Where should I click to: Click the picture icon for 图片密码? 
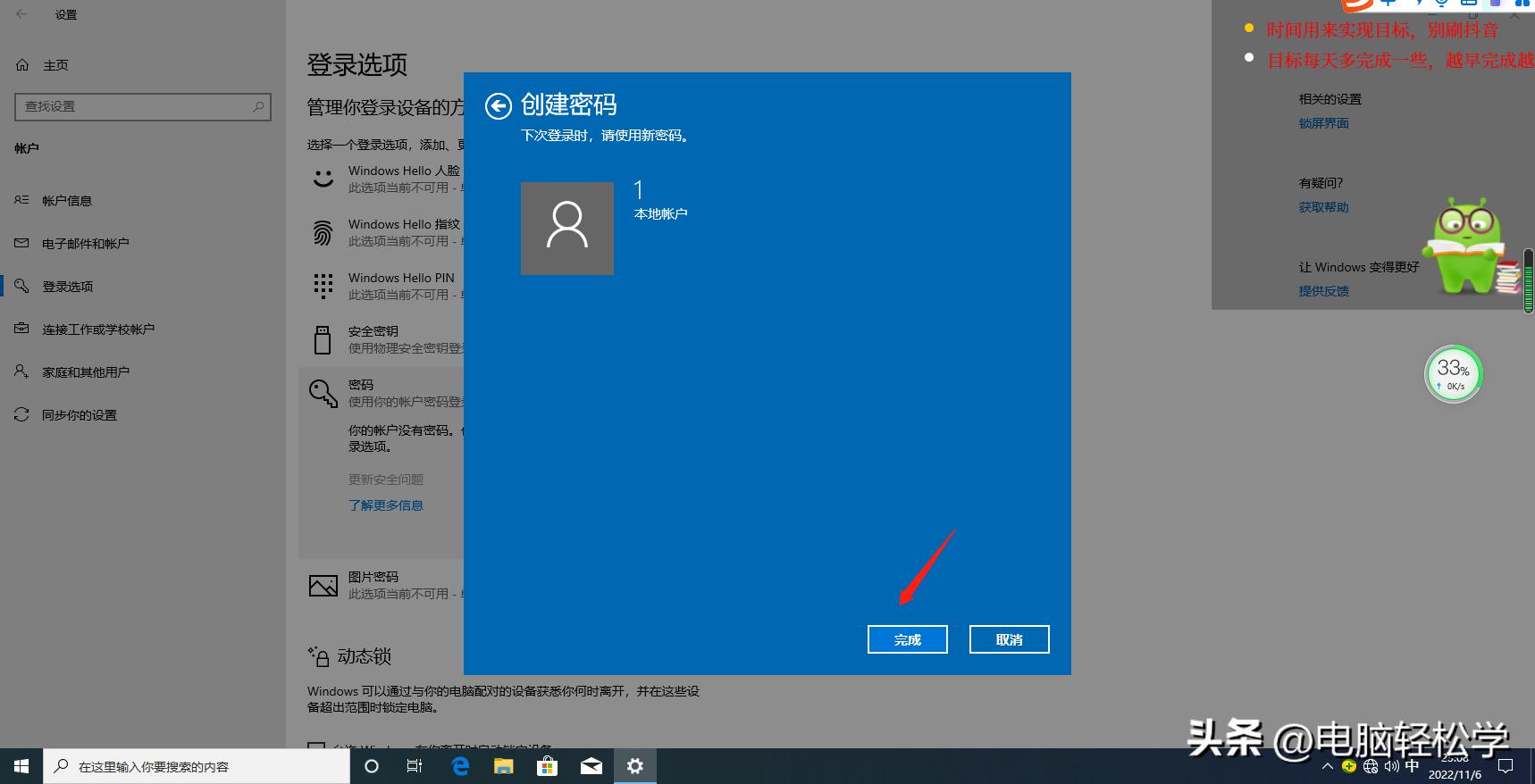click(x=323, y=586)
